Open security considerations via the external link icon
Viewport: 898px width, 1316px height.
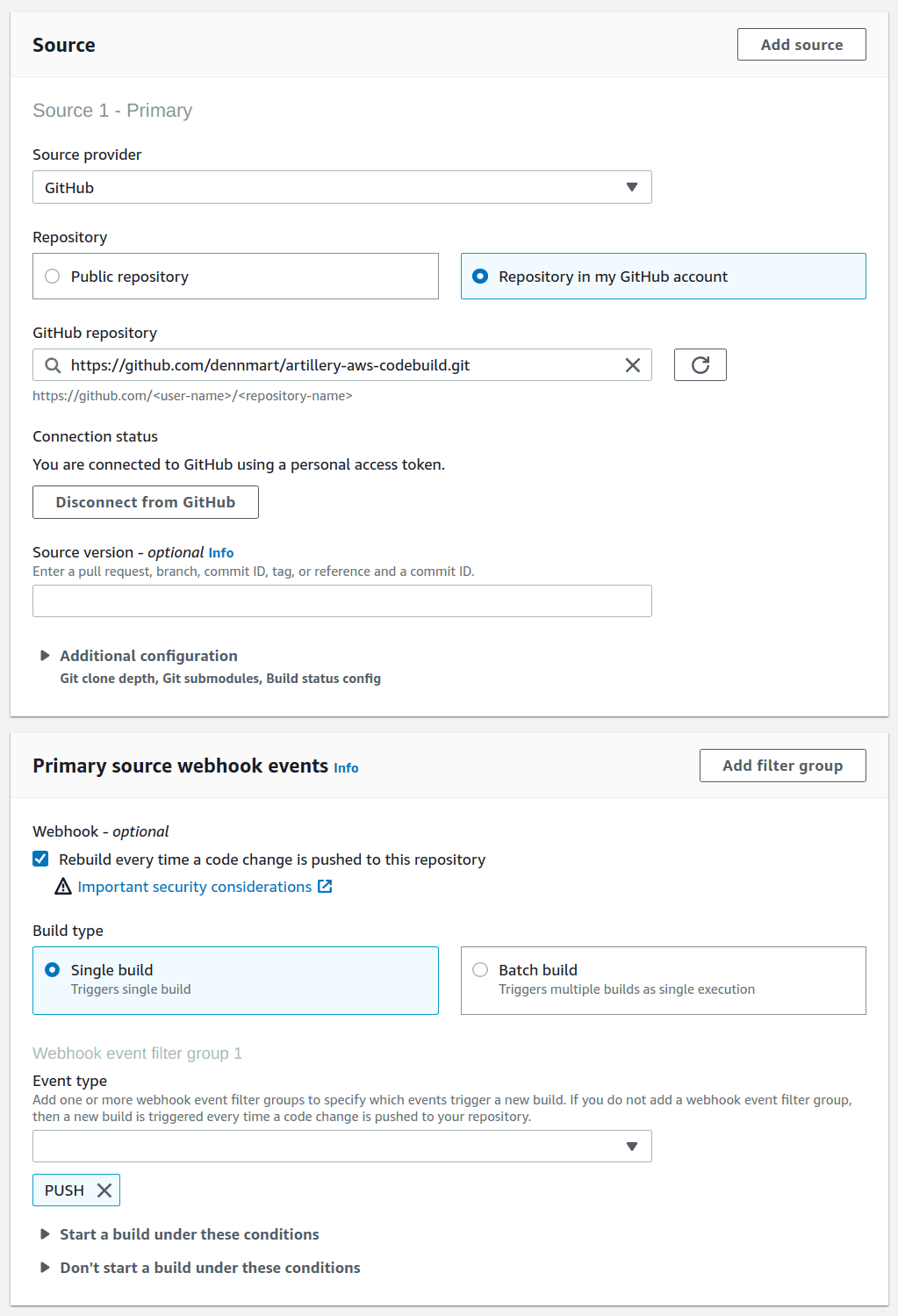tap(325, 887)
